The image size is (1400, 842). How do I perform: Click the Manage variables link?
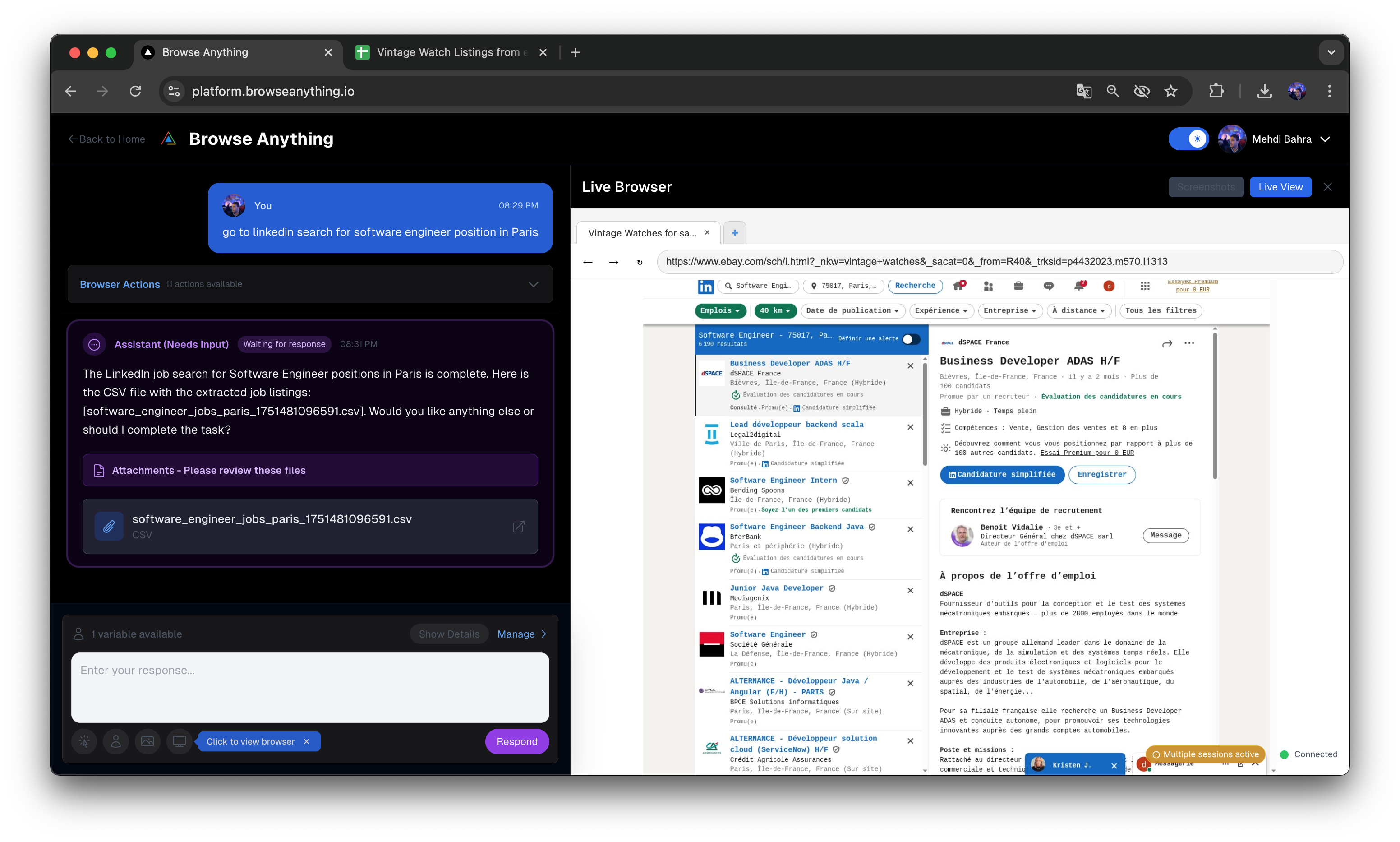tap(522, 634)
